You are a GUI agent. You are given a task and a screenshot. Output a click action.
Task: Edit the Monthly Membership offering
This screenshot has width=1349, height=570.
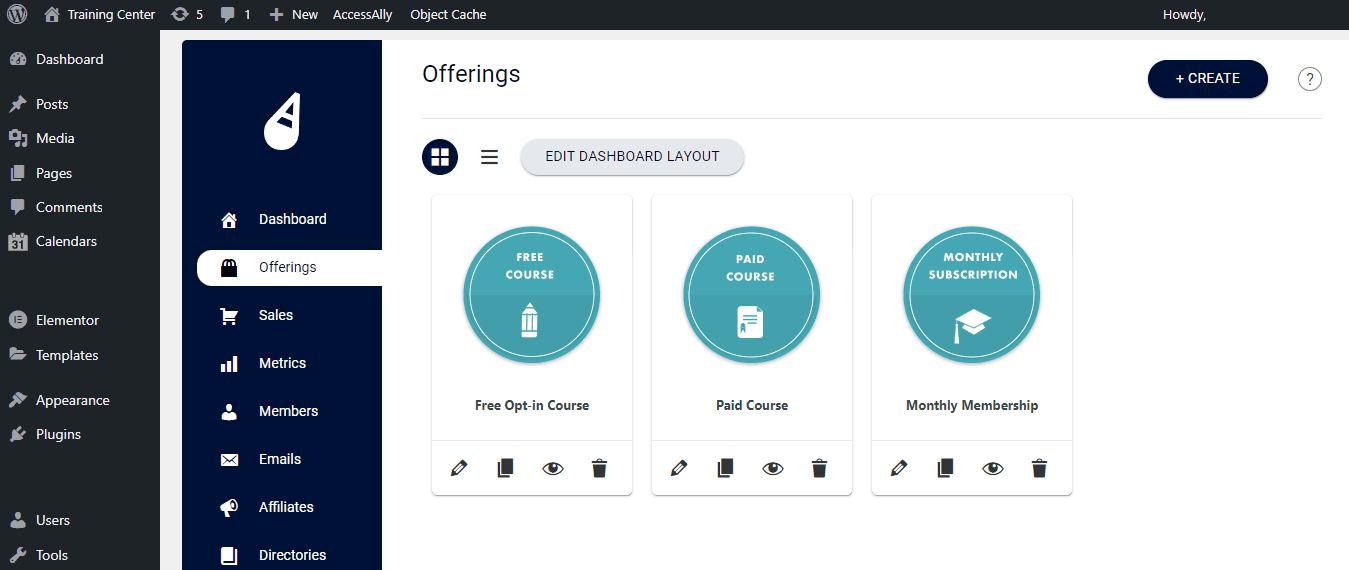(899, 468)
